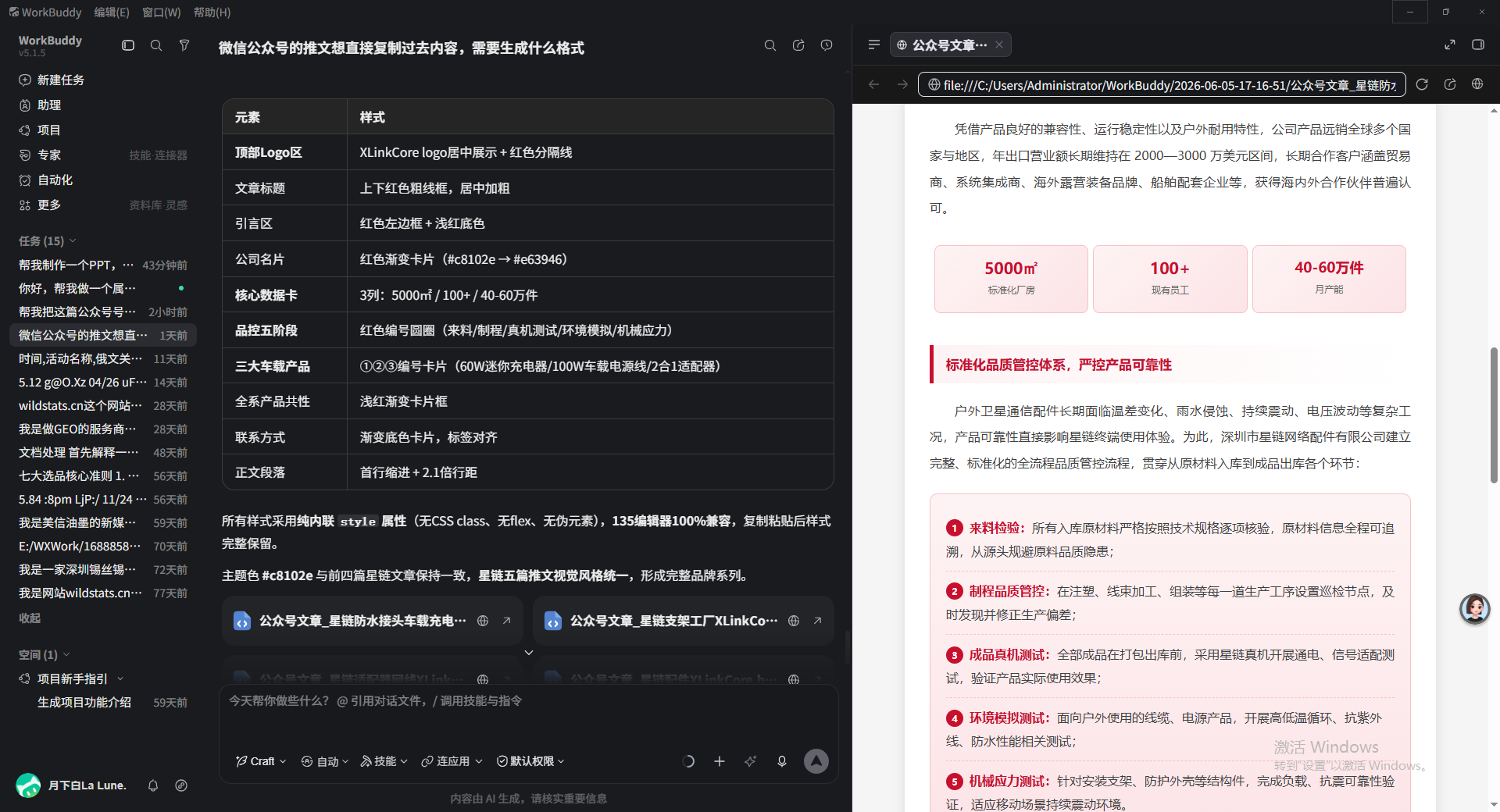The height and width of the screenshot is (812, 1500).
Task: Open search in WorkBuddy sidebar
Action: pyautogui.click(x=156, y=45)
